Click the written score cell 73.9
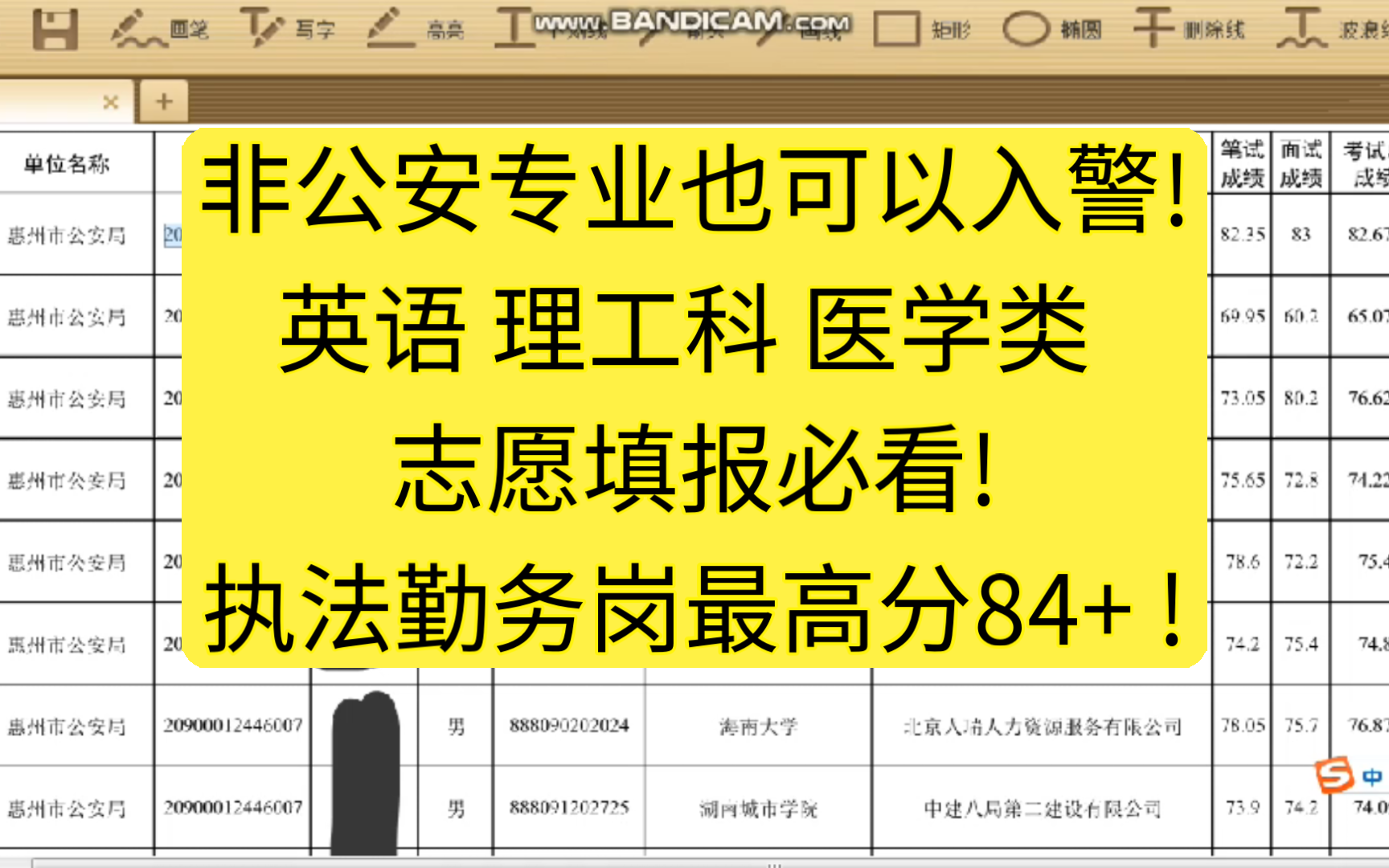1389x868 pixels. [x=1242, y=807]
